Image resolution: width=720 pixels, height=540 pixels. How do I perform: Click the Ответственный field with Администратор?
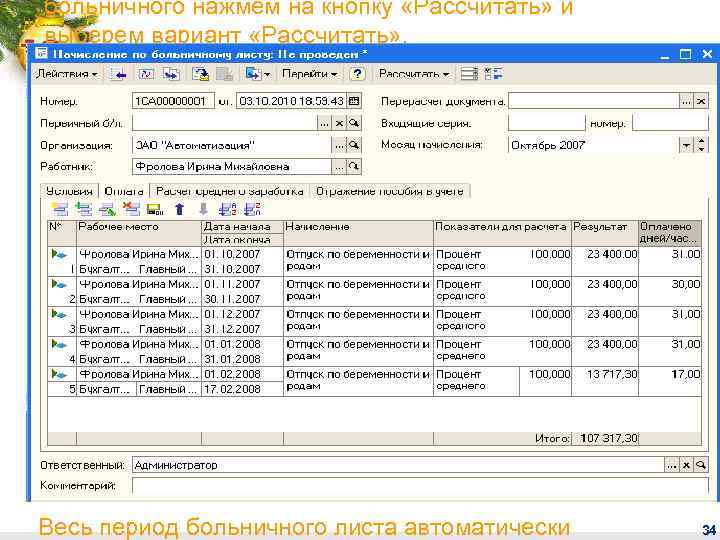point(398,465)
